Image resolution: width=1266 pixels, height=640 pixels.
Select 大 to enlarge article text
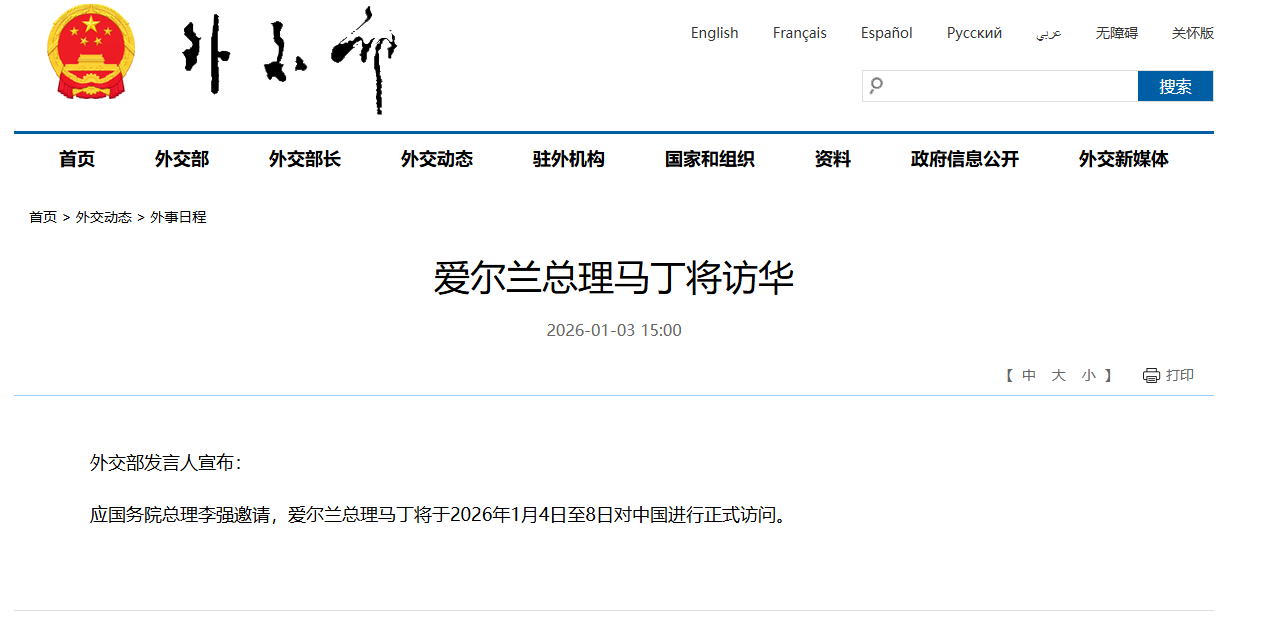(1058, 375)
